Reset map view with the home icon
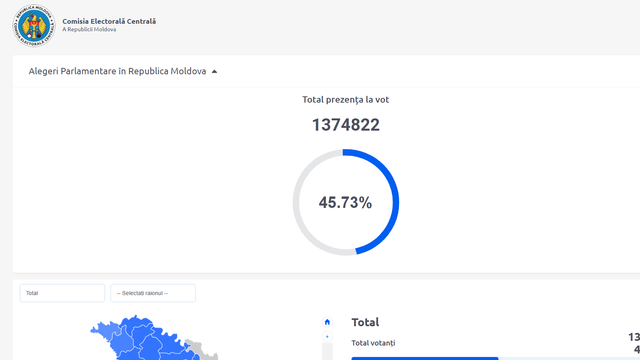The width and height of the screenshot is (640, 360). (327, 322)
